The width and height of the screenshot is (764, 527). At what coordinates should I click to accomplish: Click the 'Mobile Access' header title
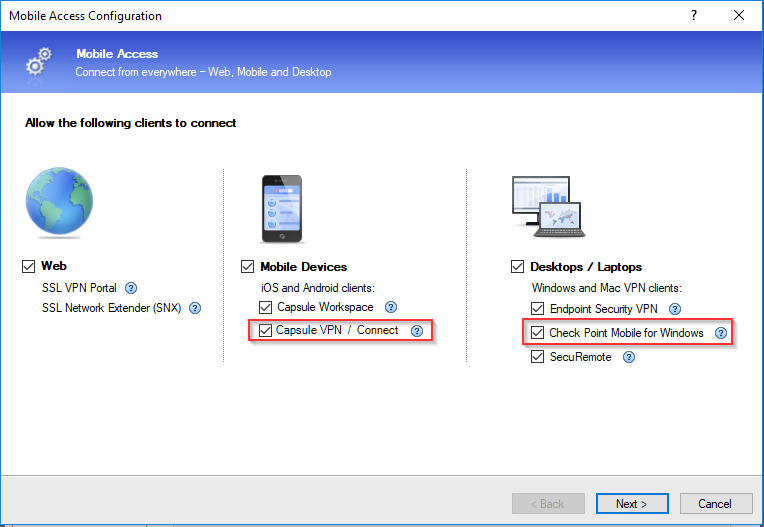[x=117, y=54]
